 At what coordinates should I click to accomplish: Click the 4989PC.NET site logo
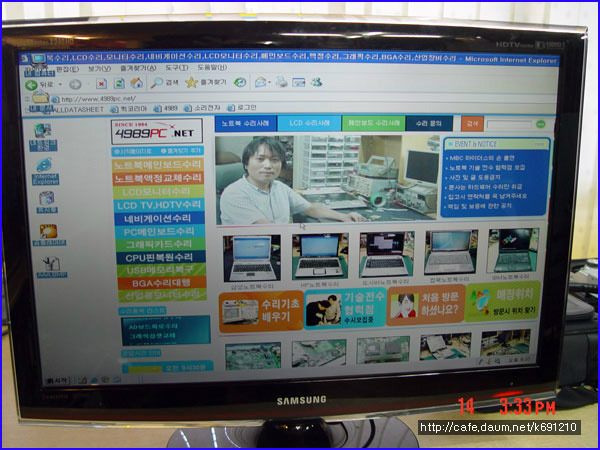point(157,131)
